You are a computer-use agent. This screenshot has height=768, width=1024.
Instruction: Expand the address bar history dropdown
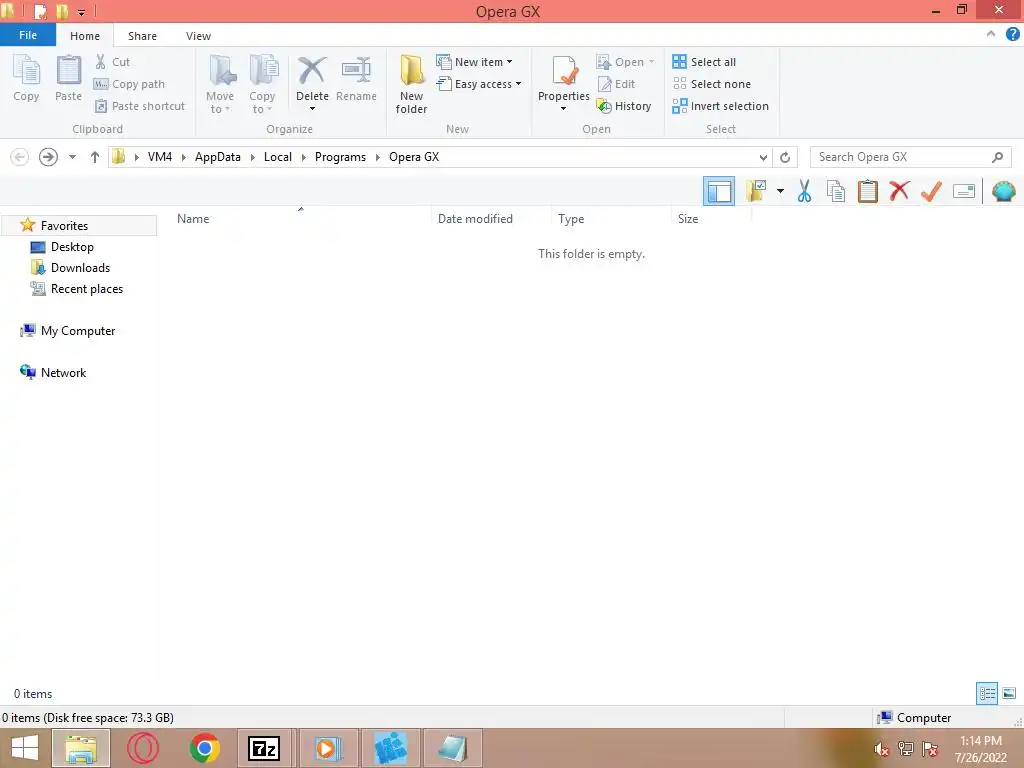coord(763,157)
